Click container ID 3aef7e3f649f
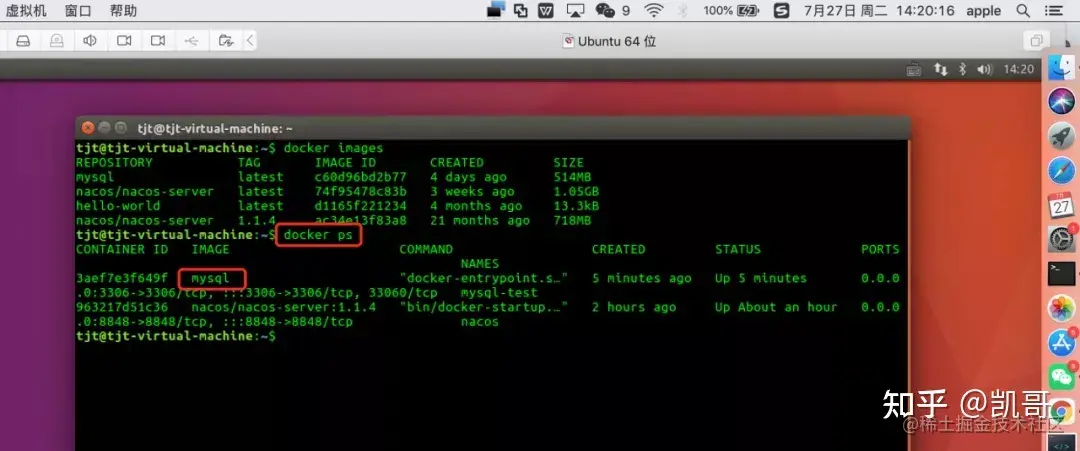 pyautogui.click(x=121, y=278)
